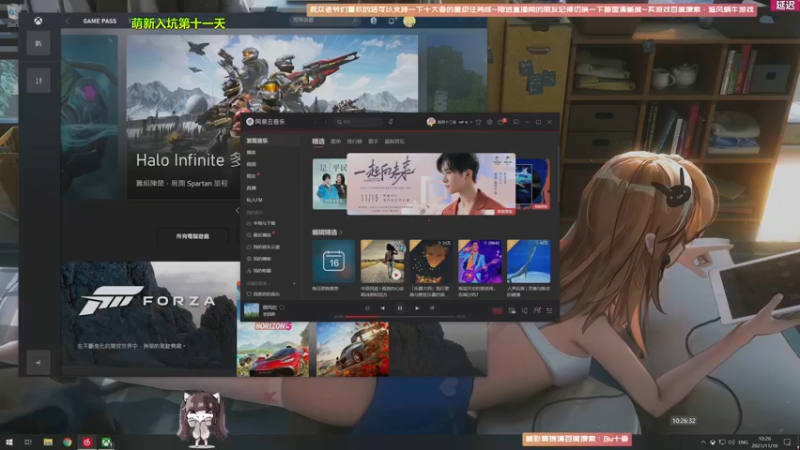The width and height of the screenshot is (800, 450).
Task: Open the sound effects icon in player bar
Action: click(x=512, y=310)
